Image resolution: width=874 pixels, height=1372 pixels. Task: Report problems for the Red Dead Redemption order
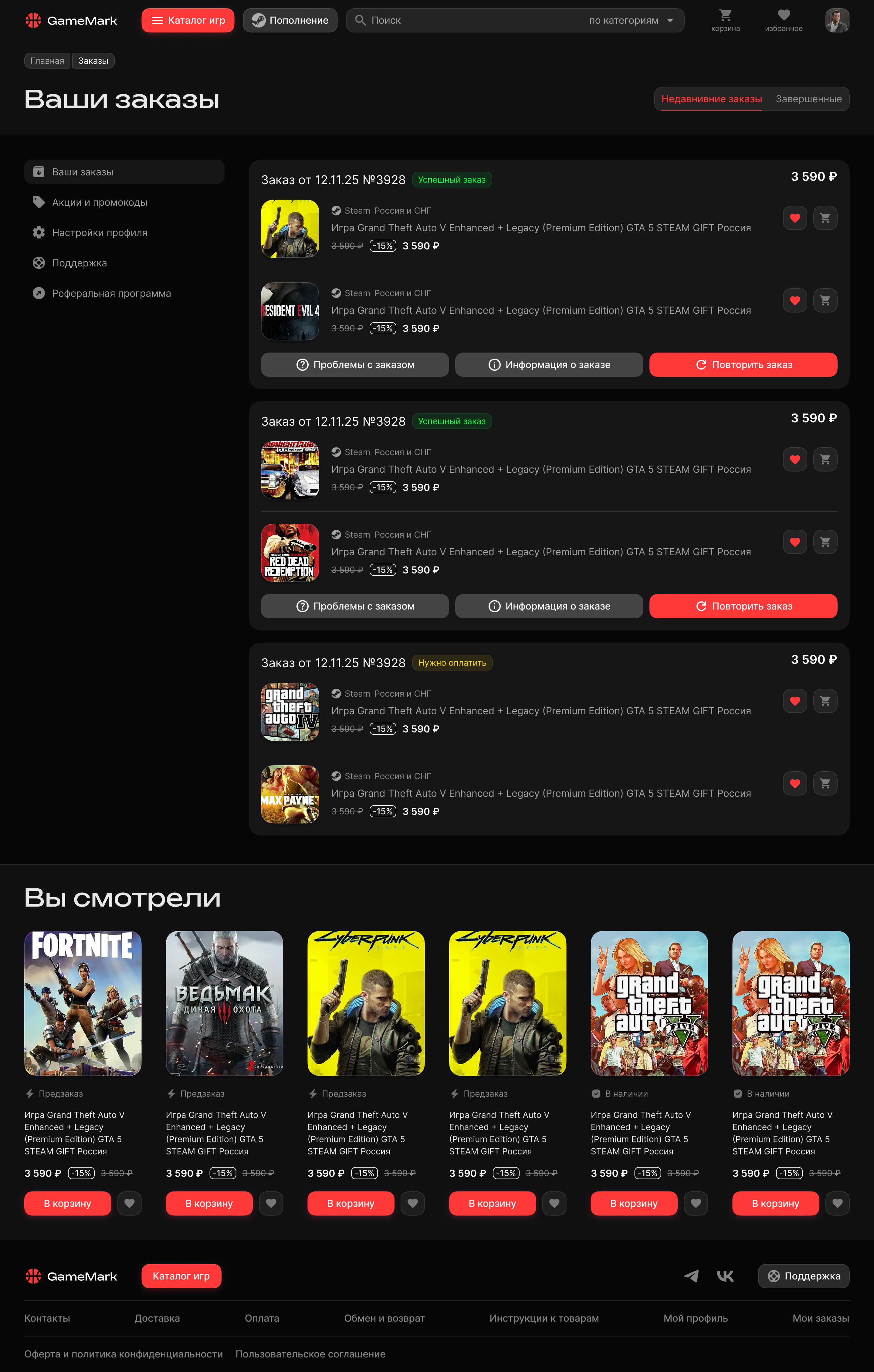point(355,606)
